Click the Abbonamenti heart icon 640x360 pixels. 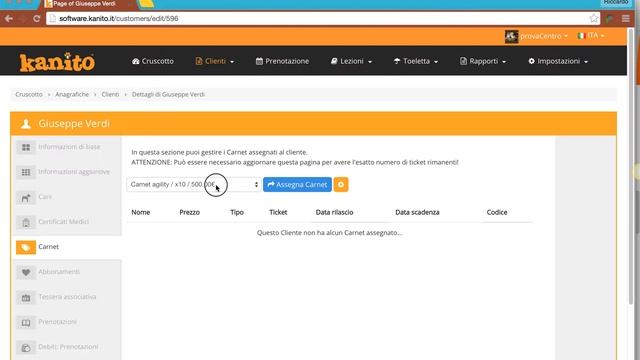[26, 272]
